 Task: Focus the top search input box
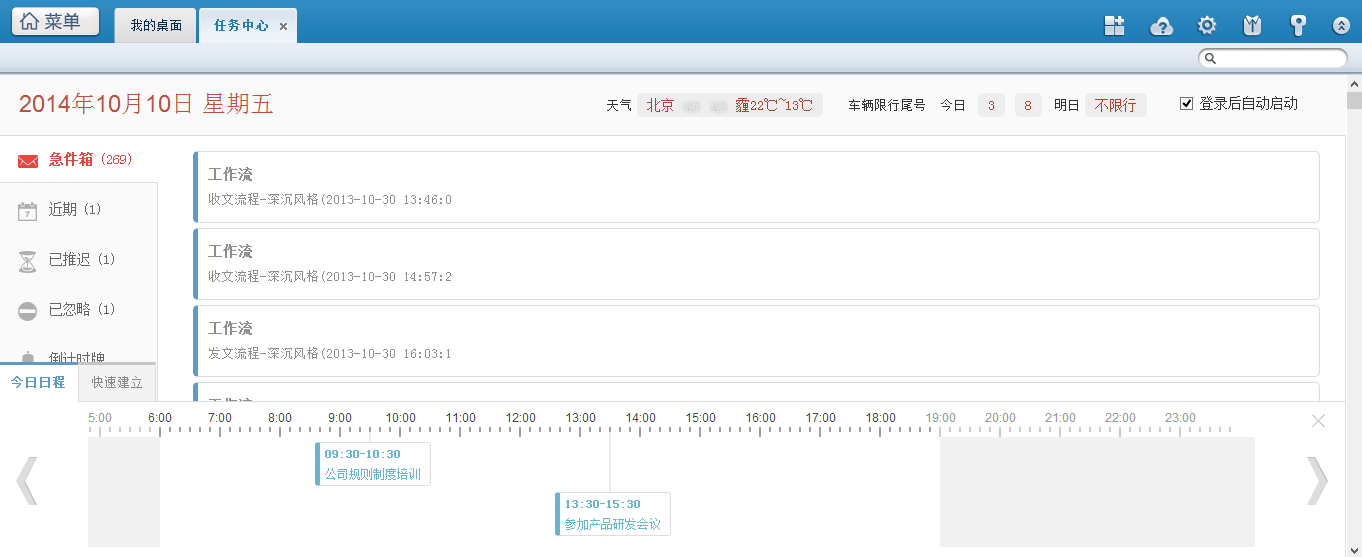1273,58
